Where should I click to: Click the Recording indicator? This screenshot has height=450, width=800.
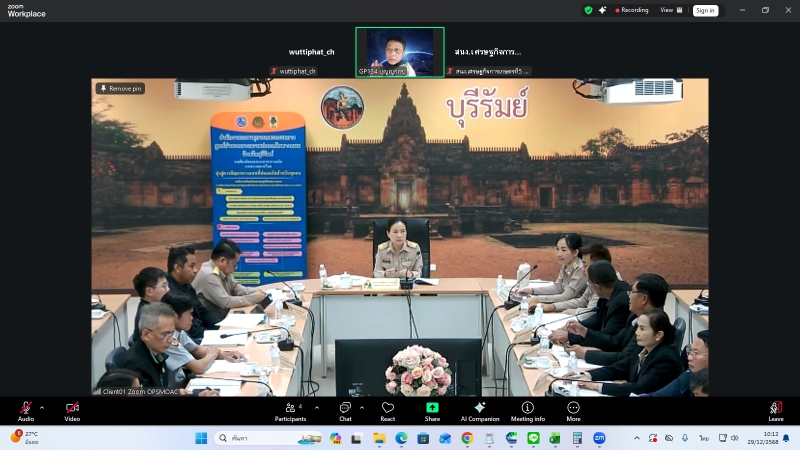[632, 10]
